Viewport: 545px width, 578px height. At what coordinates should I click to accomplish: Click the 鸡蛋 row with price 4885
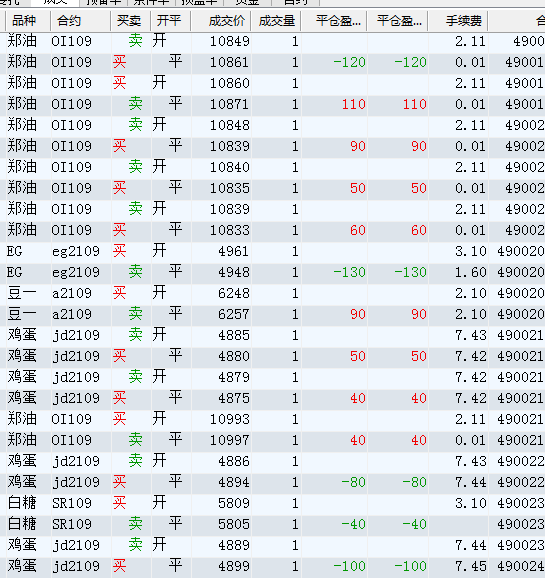(272, 335)
